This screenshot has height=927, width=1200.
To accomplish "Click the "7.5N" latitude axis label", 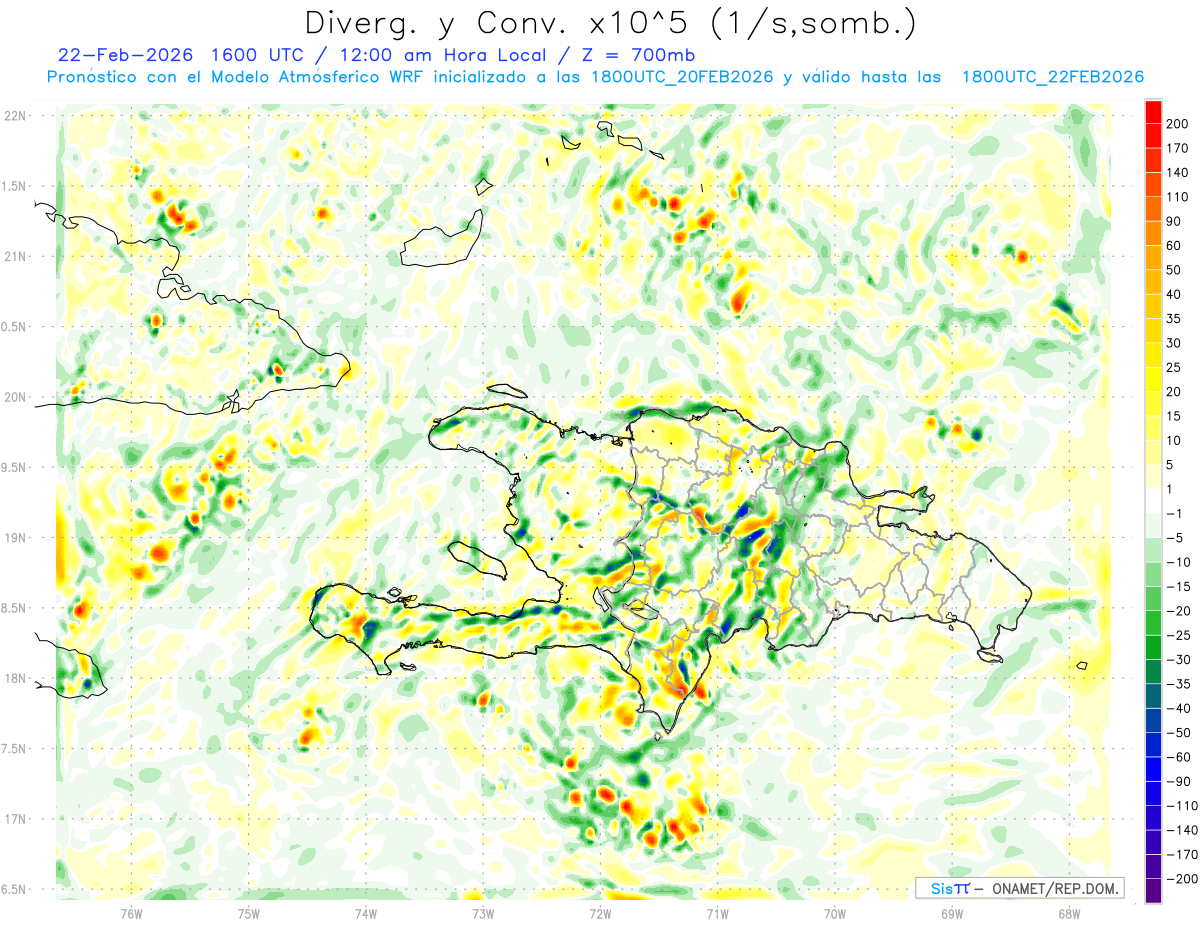I will pos(14,749).
